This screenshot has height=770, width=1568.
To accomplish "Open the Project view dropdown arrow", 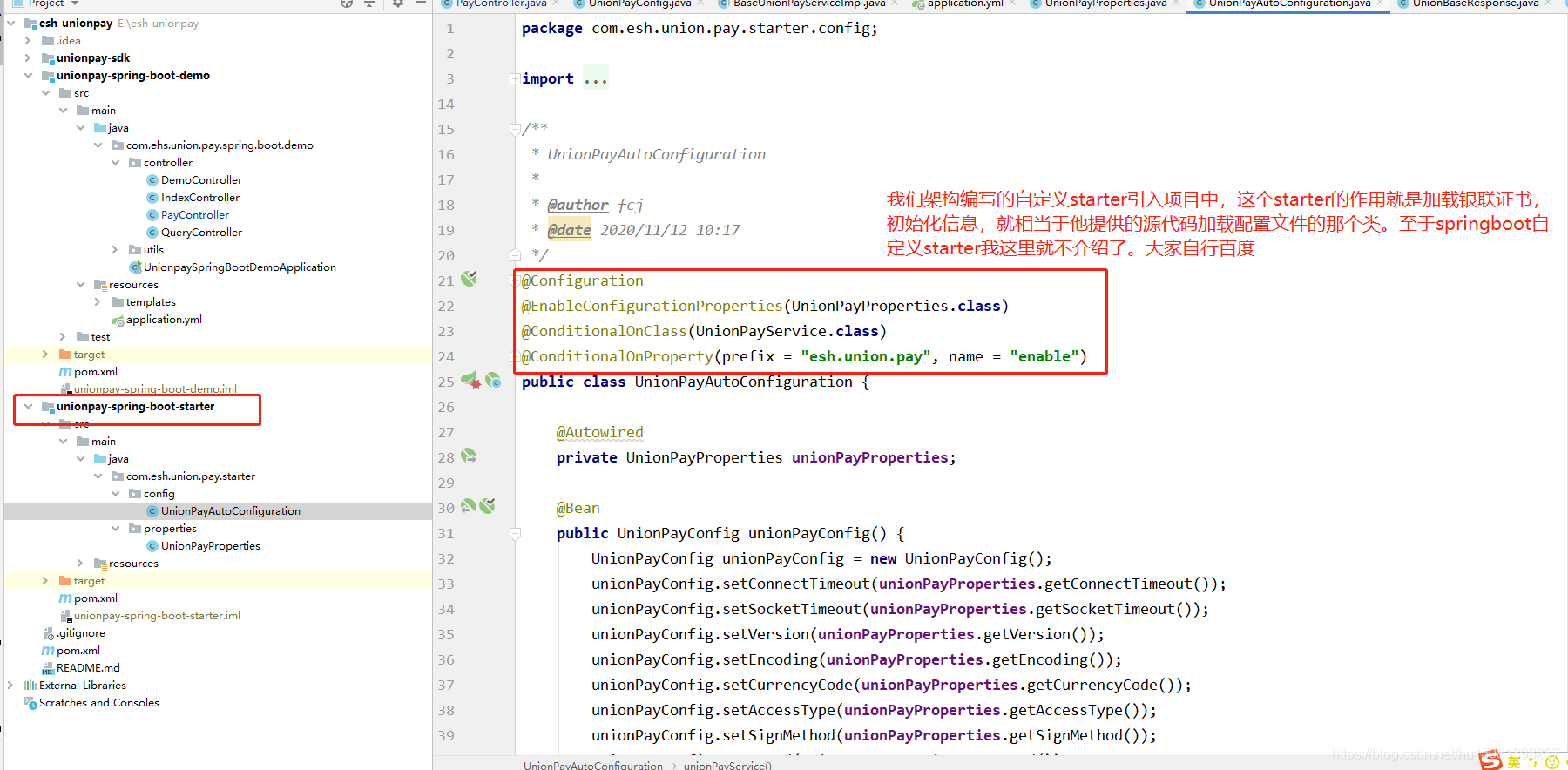I will 76,3.
